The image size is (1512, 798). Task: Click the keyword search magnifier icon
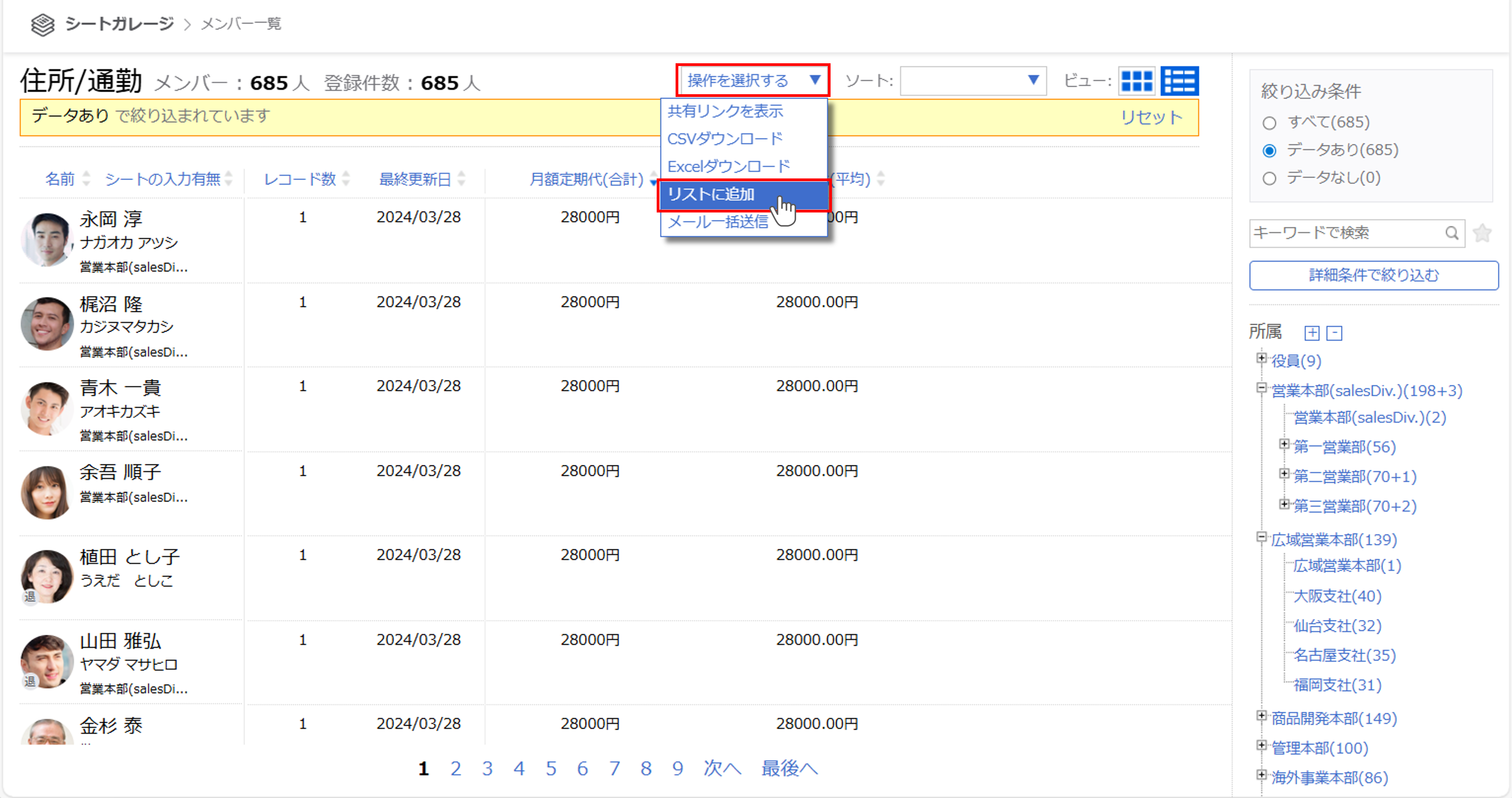pos(1452,233)
